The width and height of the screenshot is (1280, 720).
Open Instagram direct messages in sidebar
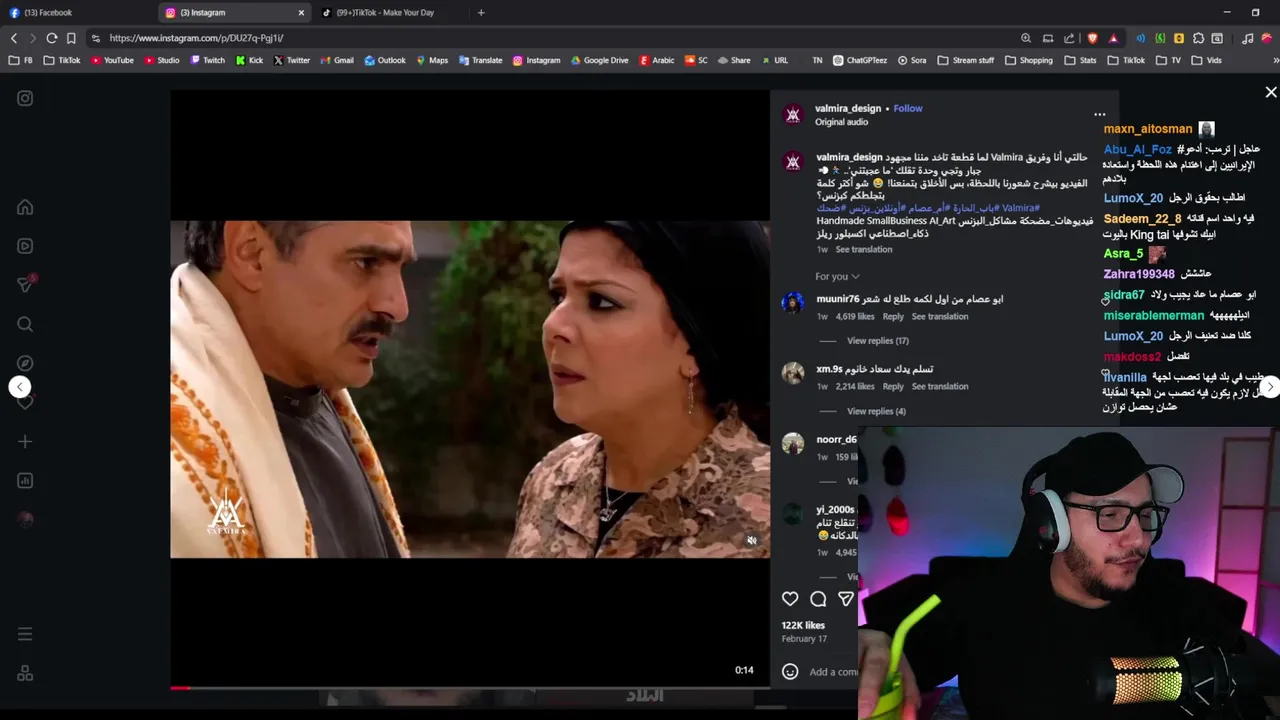tap(25, 285)
